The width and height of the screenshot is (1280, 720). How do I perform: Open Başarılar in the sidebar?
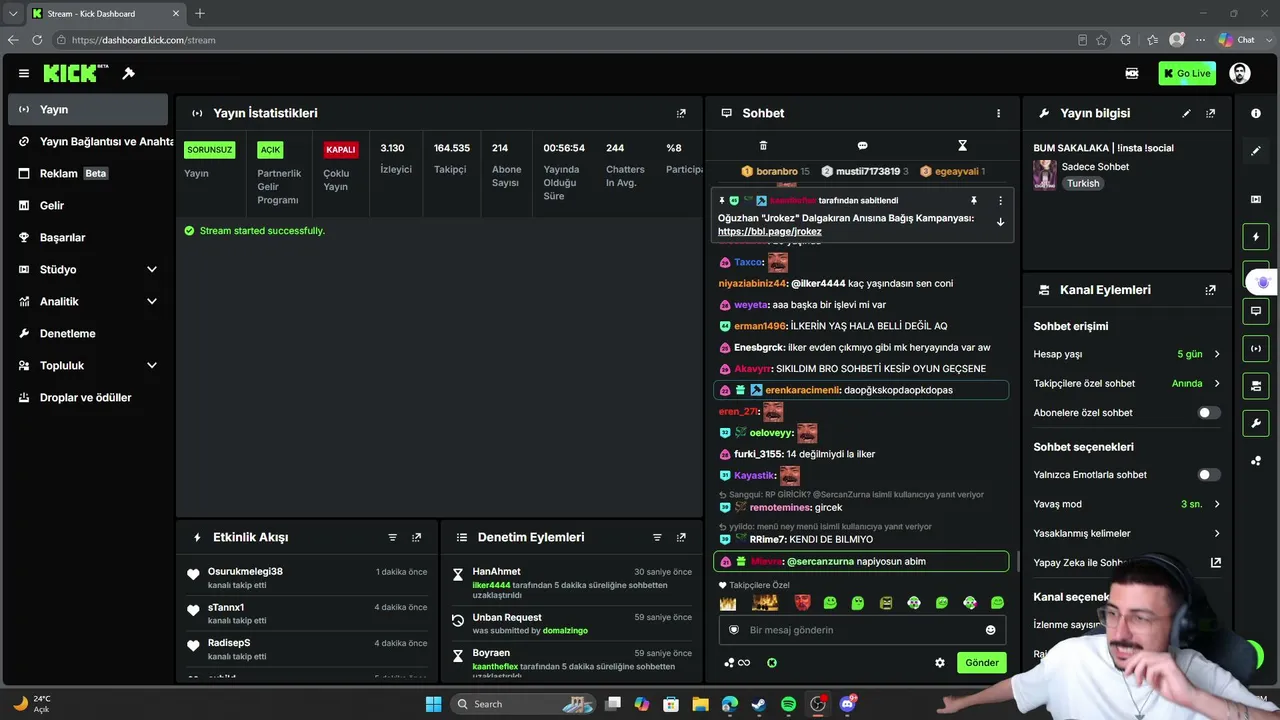(88, 237)
